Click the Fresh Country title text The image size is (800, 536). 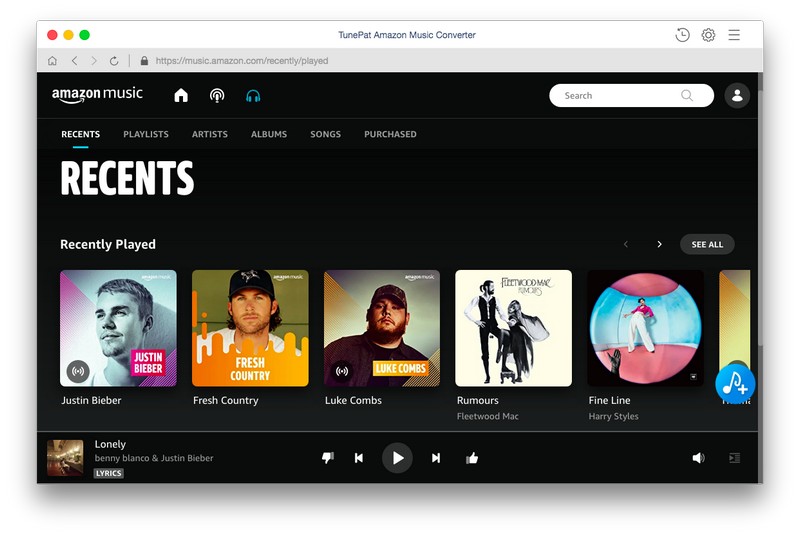tap(226, 400)
